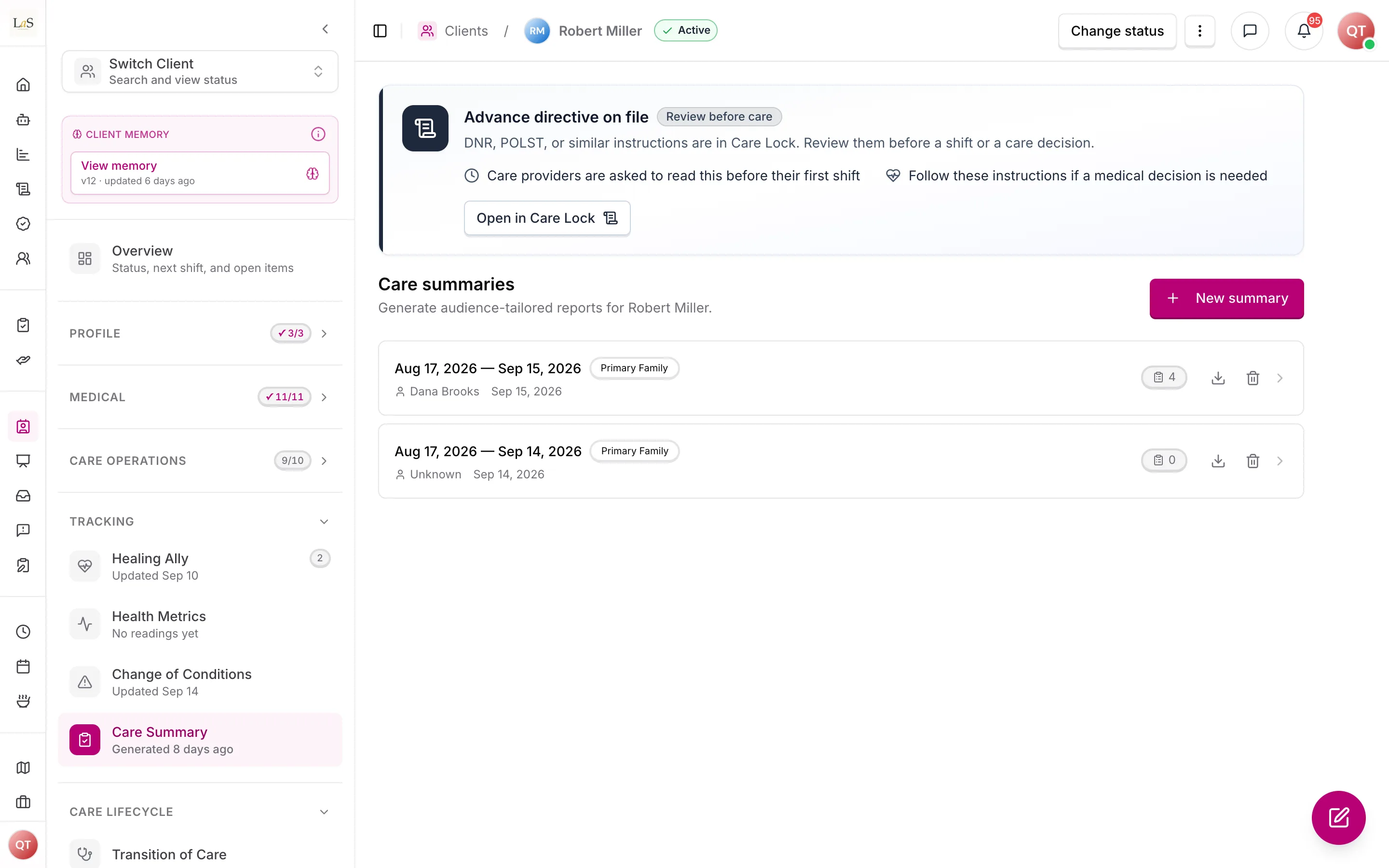
Task: Open Transition of Care item
Action: pos(200,855)
